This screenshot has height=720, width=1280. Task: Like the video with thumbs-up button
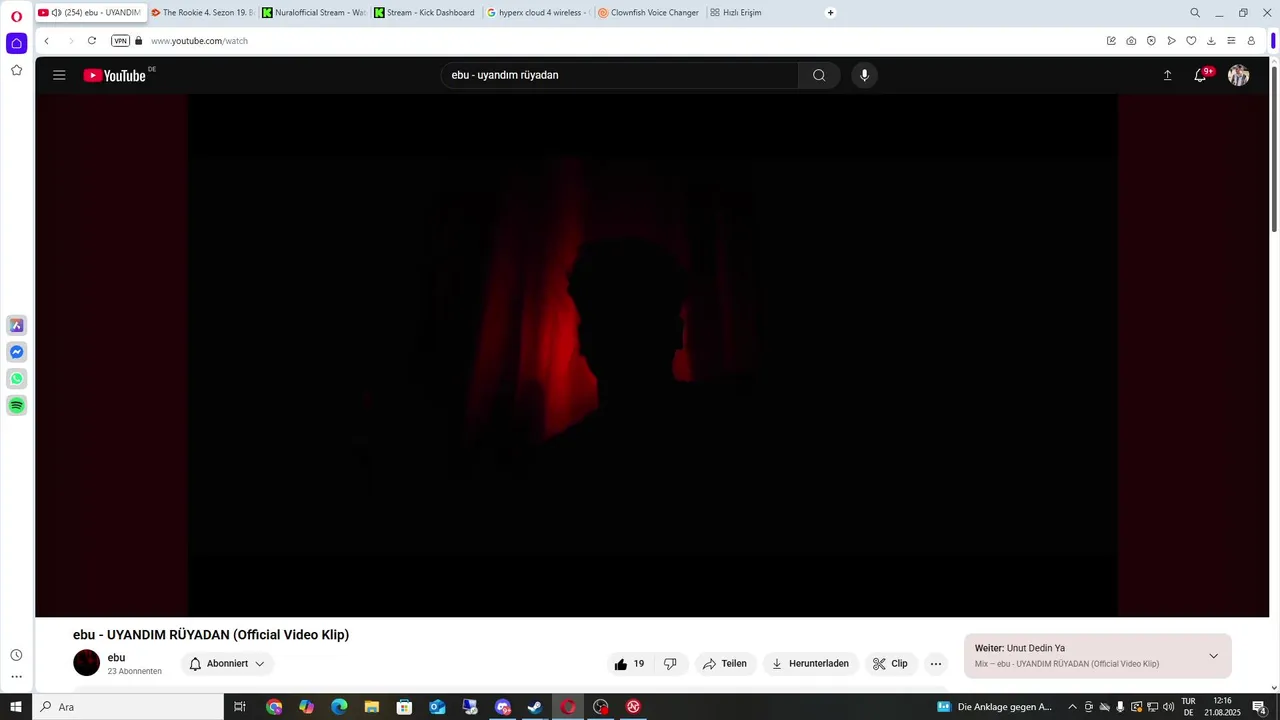[x=630, y=664]
